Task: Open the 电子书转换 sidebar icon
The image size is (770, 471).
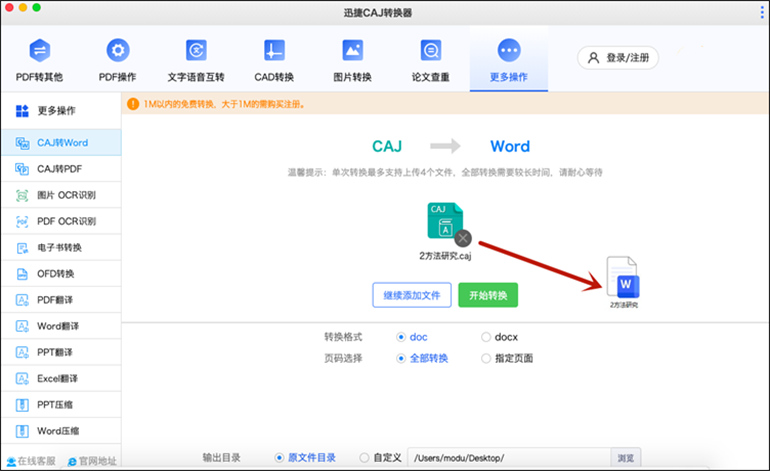Action: point(22,248)
